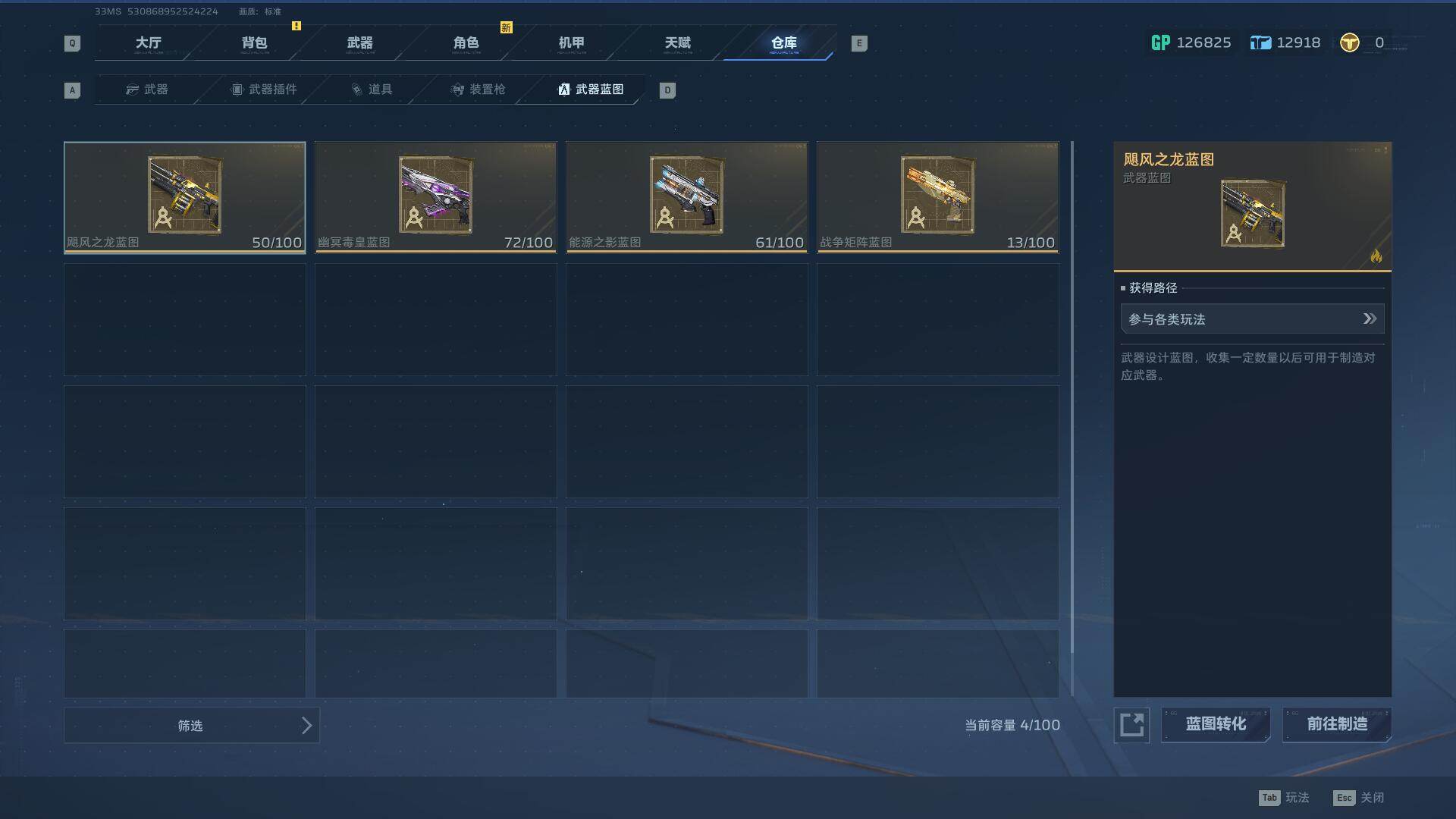Select 幽冥毒皇蓝图 blueprint card
The height and width of the screenshot is (819, 1456).
436,197
